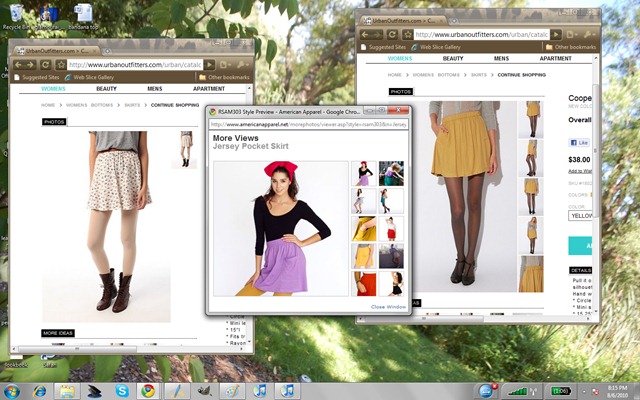This screenshot has width=640, height=400.
Task: Click Back arrow in right yellow-skirt window
Action: point(365,35)
